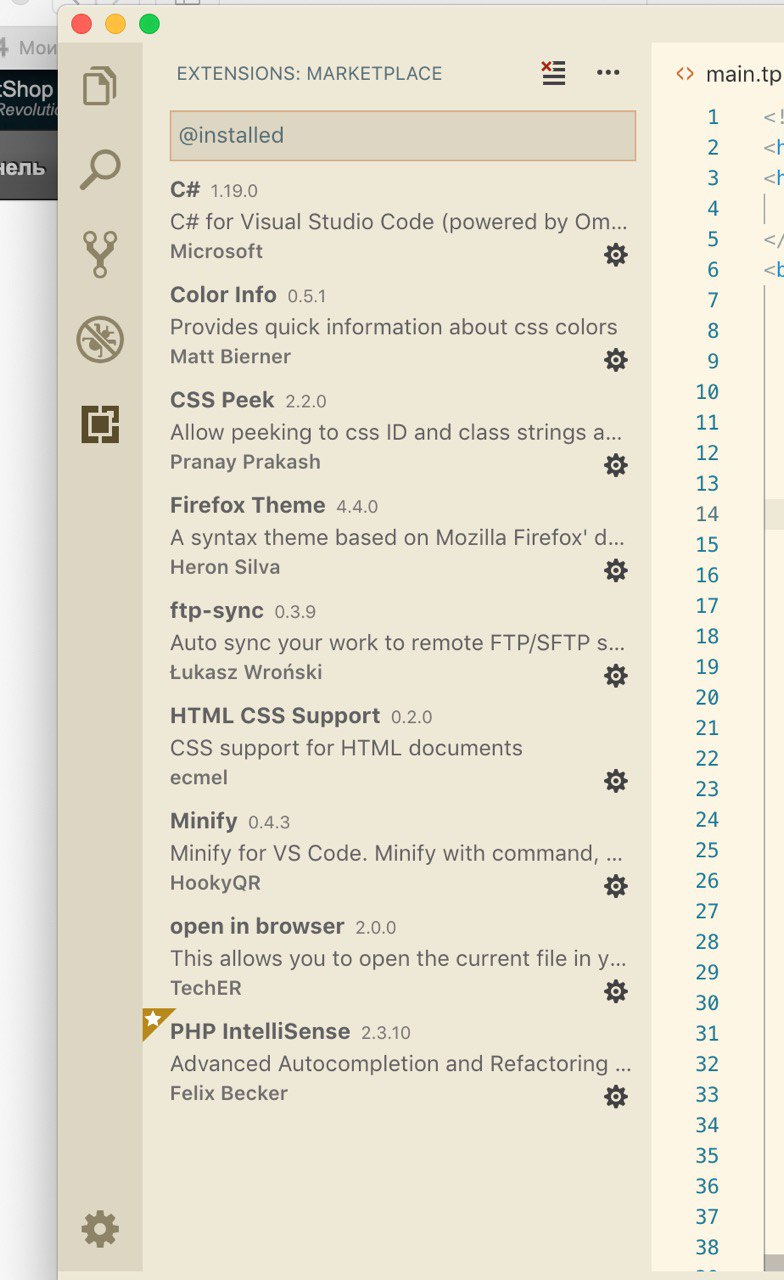784x1280 pixels.
Task: Select the HTML CSS Support extension title
Action: coord(275,716)
